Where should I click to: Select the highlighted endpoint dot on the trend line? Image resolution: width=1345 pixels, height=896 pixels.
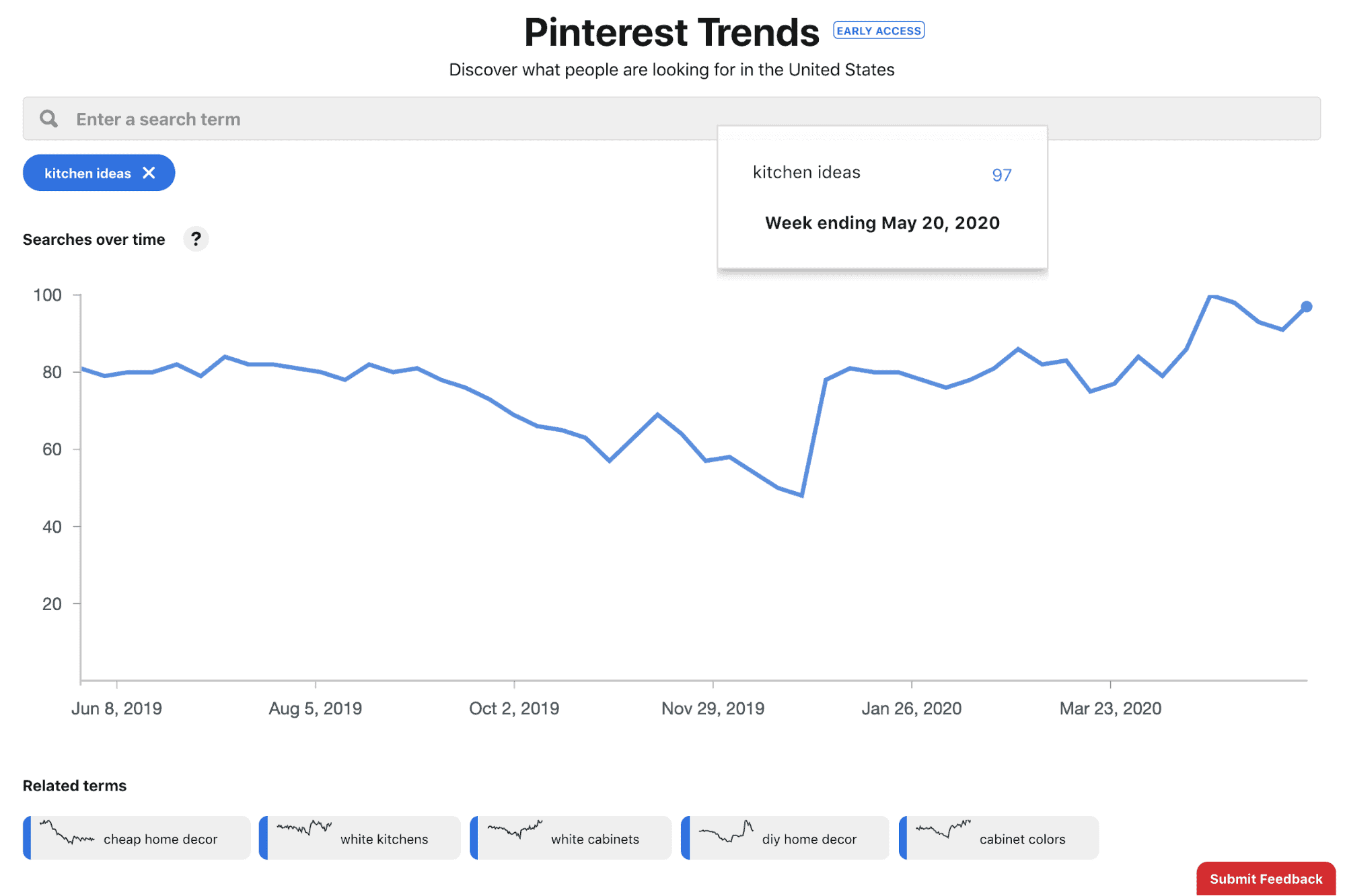tap(1305, 306)
